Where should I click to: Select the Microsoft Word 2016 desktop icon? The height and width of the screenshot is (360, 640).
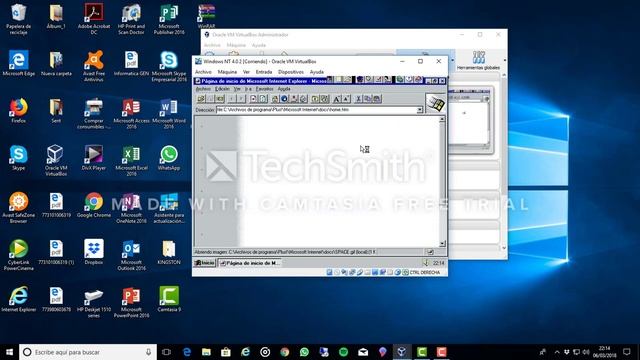click(x=169, y=113)
